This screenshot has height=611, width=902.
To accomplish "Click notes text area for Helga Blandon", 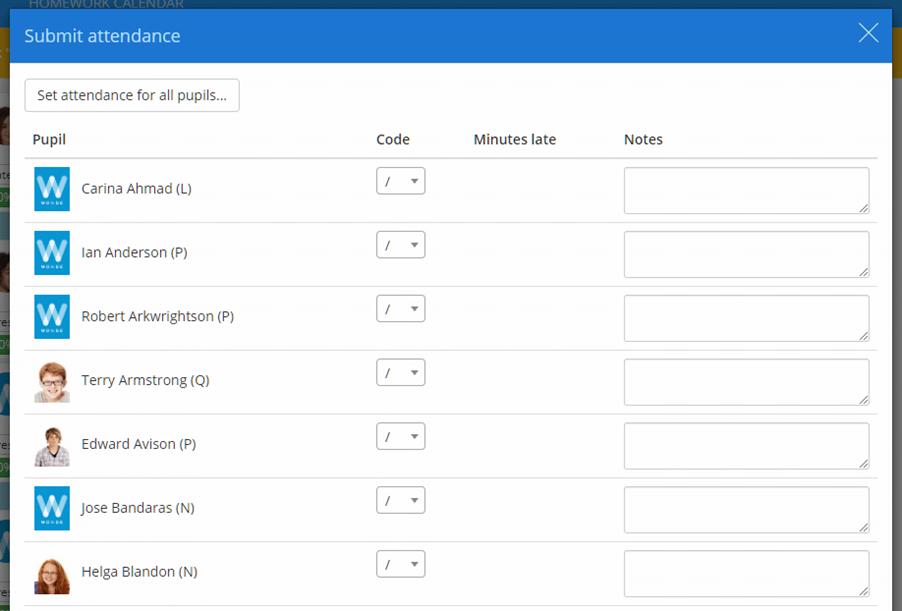I will click(746, 574).
